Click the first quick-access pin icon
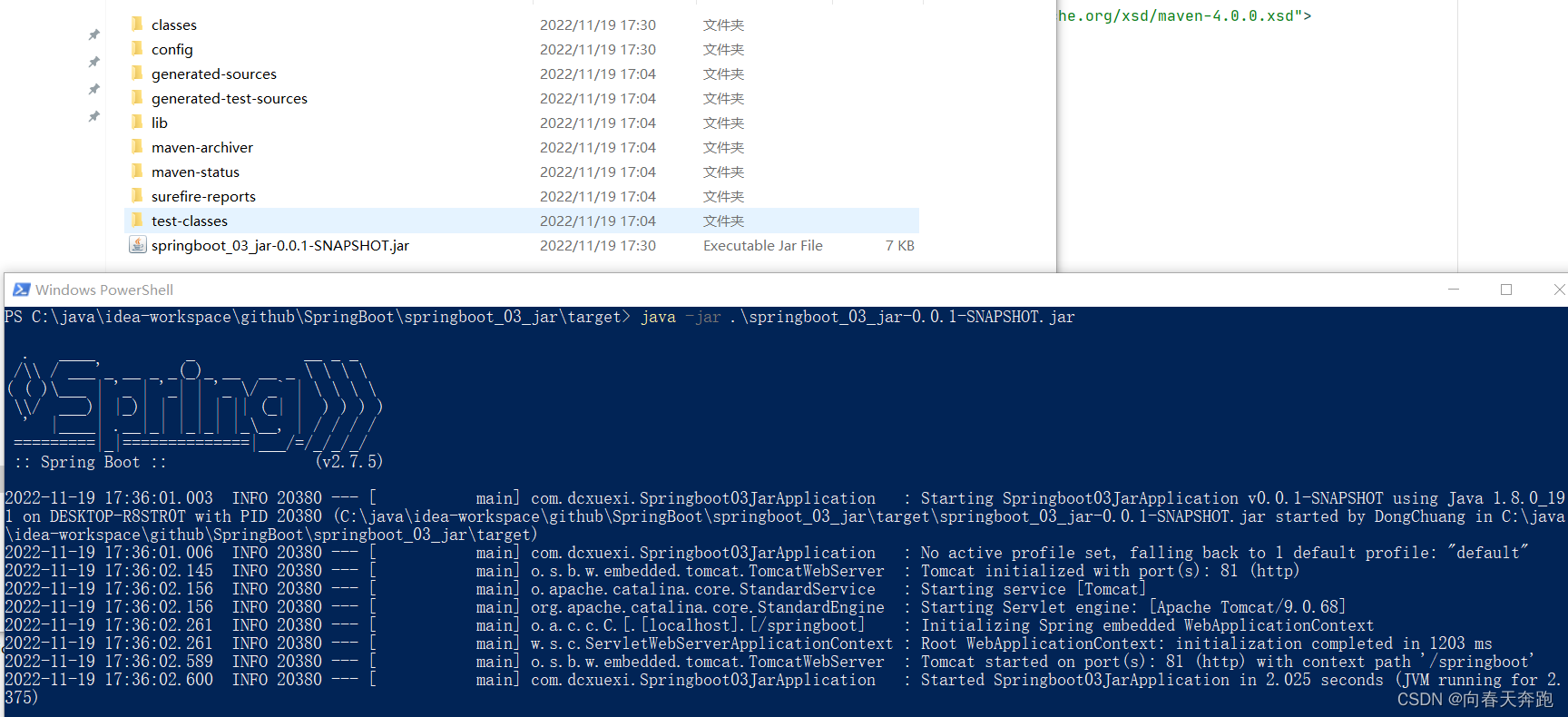 click(93, 34)
